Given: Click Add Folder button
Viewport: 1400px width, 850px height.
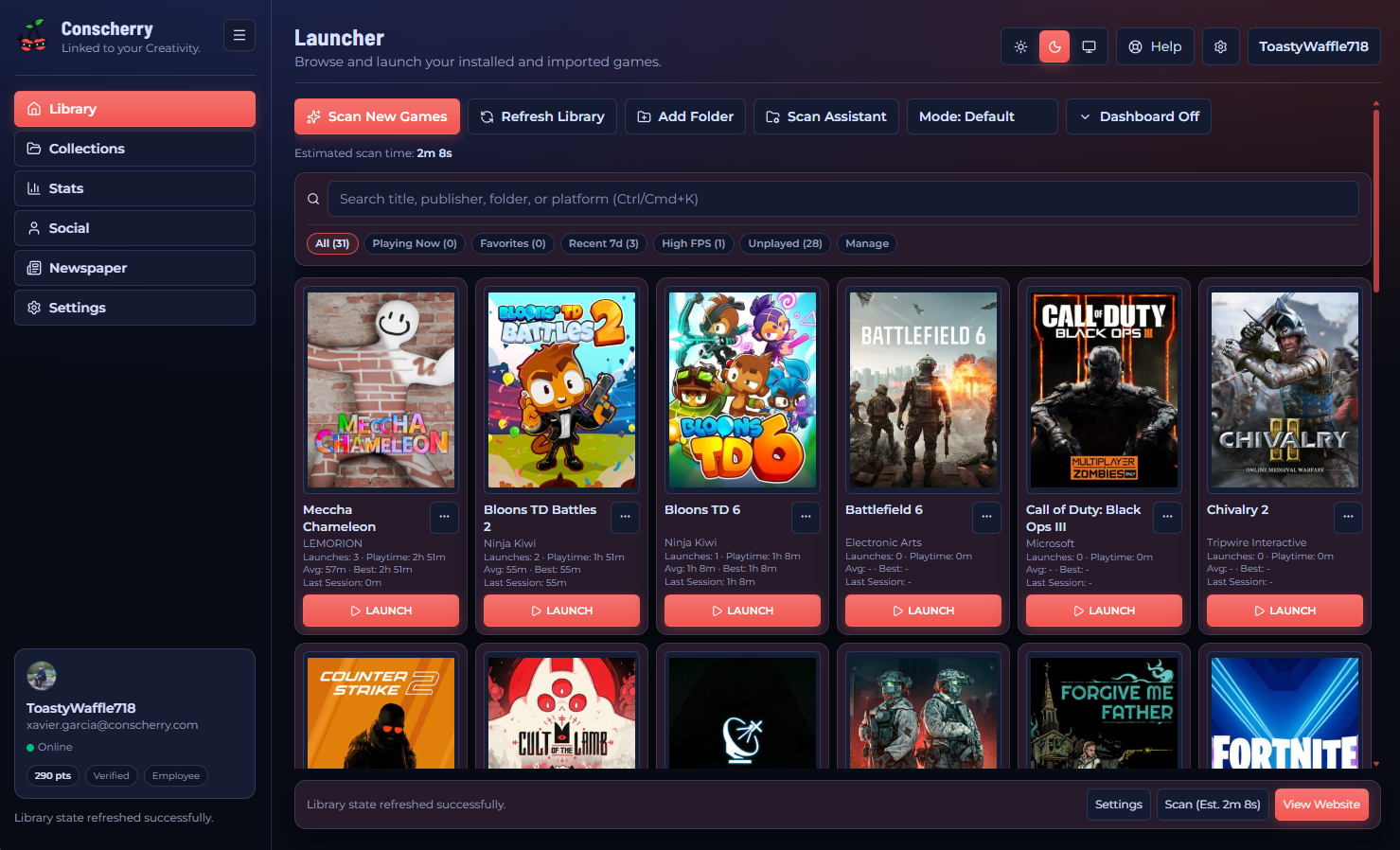Looking at the screenshot, I should click(685, 116).
